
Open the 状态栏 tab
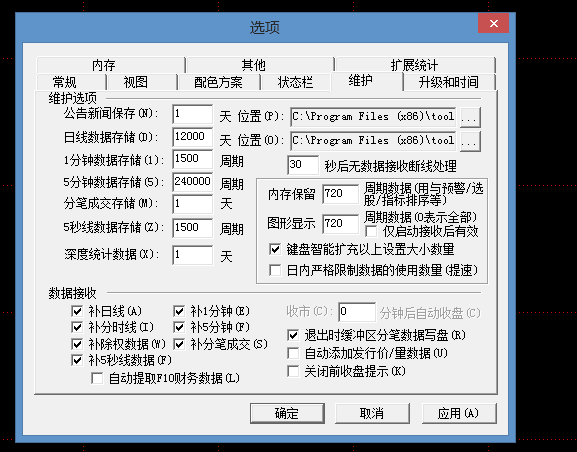[x=295, y=82]
